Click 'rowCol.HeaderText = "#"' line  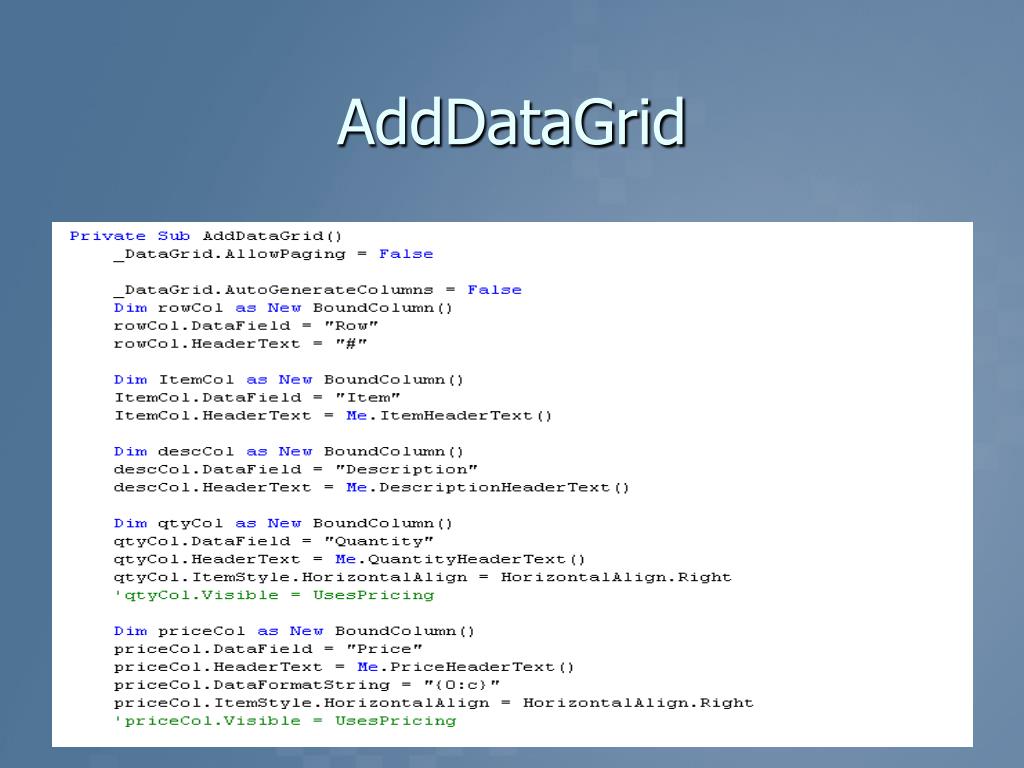240,344
